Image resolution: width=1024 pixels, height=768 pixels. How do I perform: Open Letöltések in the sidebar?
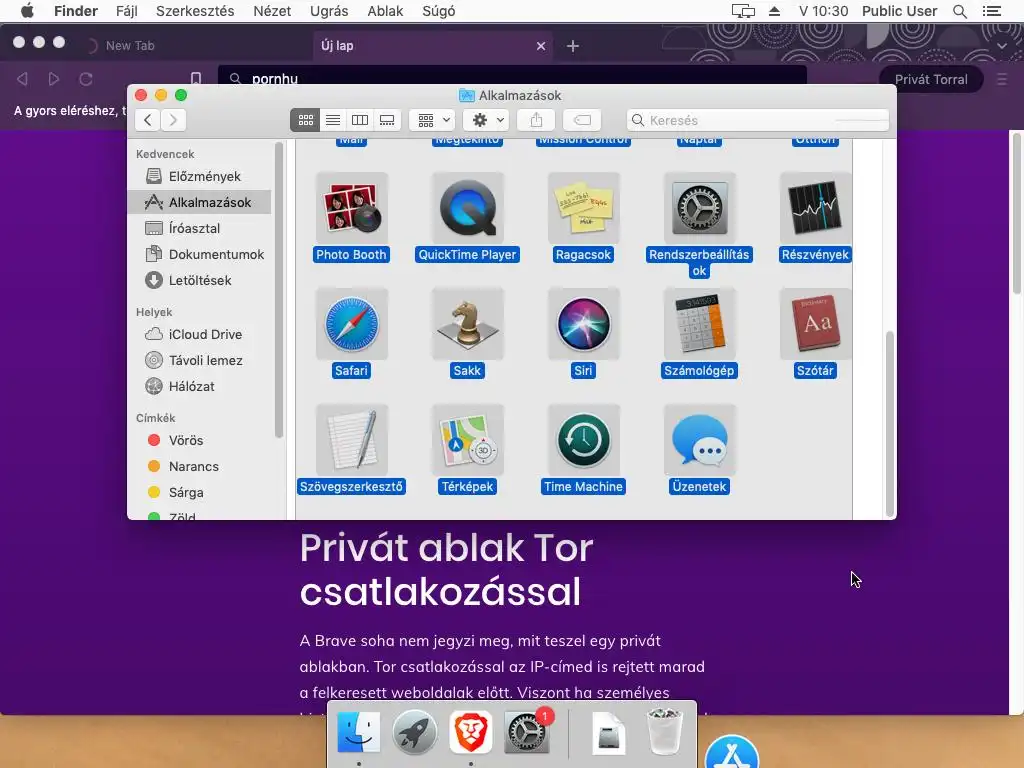click(200, 281)
